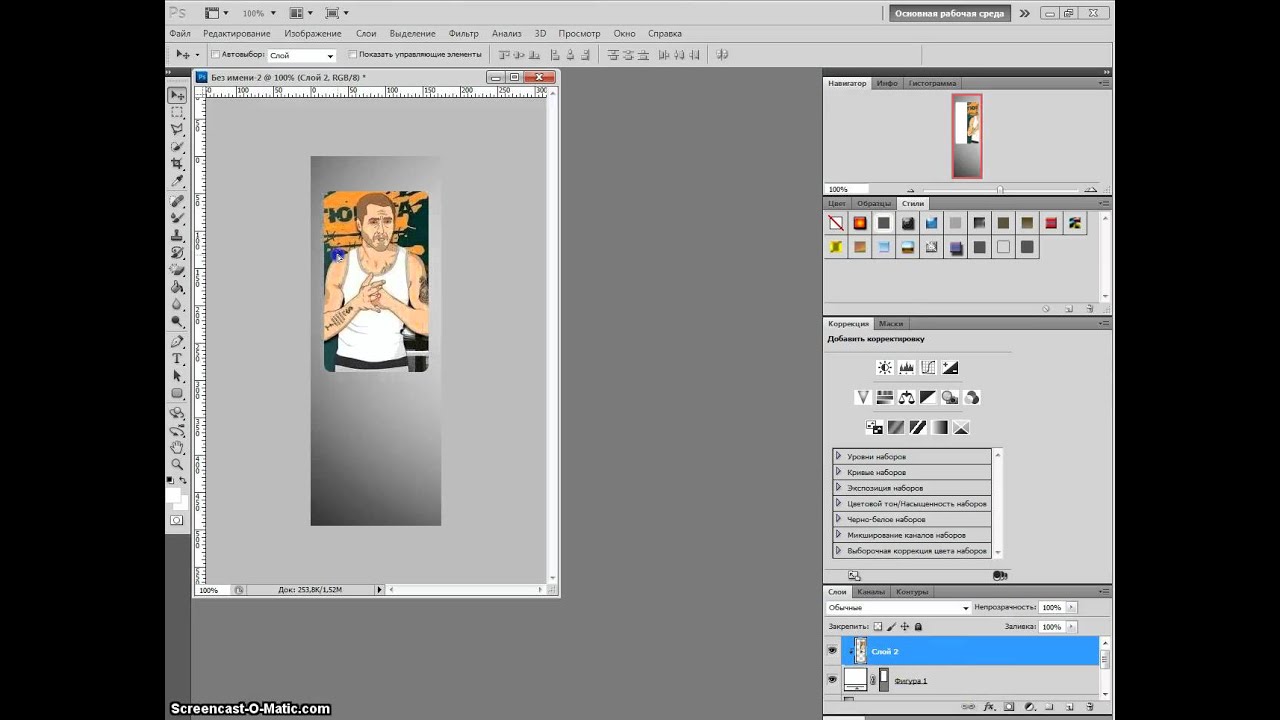
Task: Select the Quick Selection tool
Action: 177,146
